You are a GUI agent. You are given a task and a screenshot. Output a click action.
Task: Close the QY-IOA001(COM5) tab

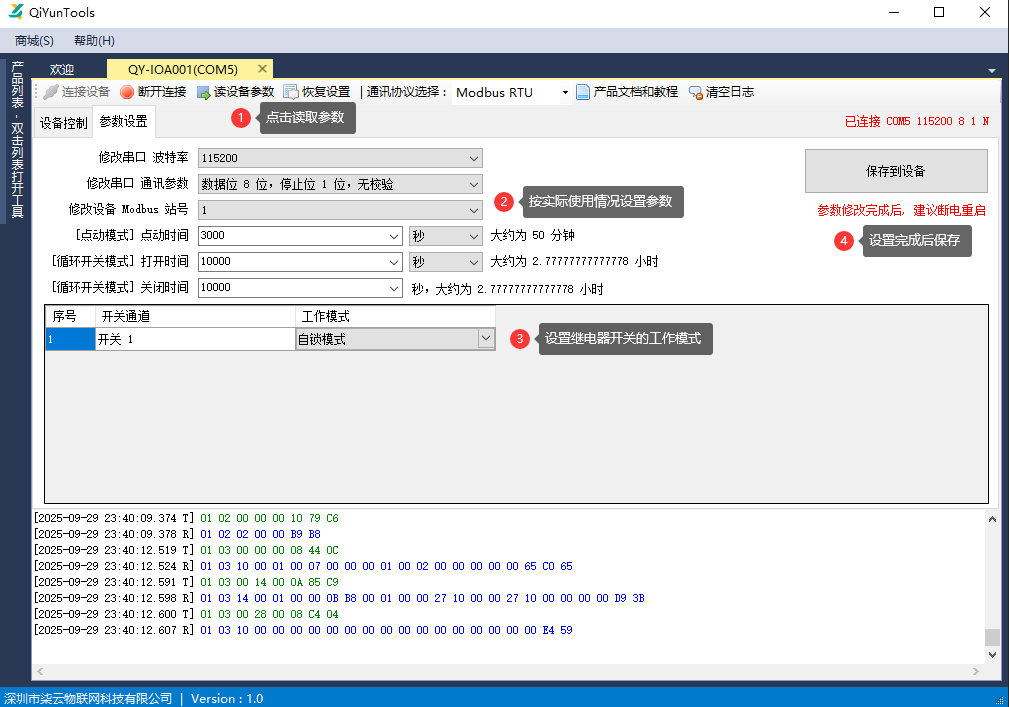pyautogui.click(x=262, y=69)
